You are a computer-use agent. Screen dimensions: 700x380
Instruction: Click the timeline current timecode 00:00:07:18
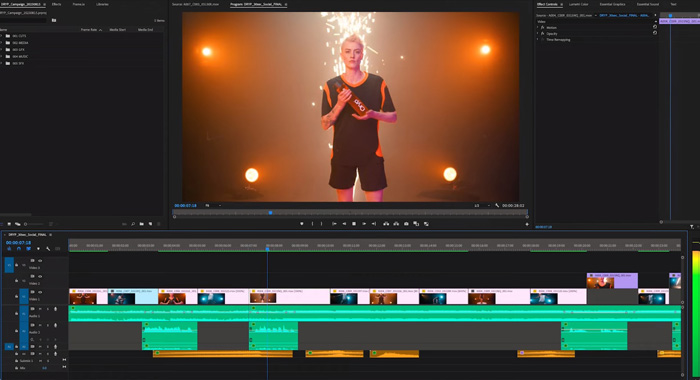coord(18,242)
